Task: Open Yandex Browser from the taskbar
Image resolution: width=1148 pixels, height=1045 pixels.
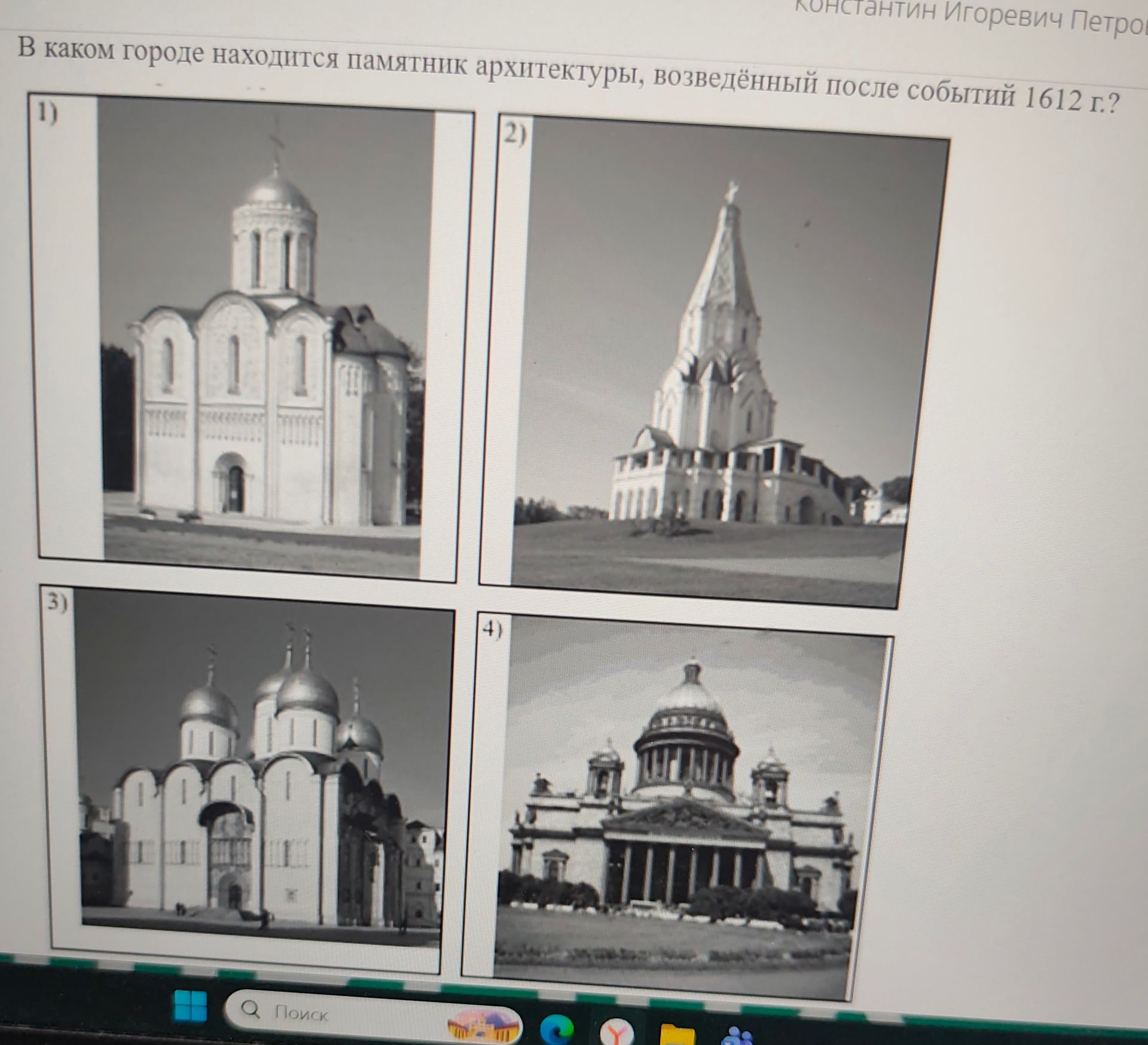Action: 616,1033
